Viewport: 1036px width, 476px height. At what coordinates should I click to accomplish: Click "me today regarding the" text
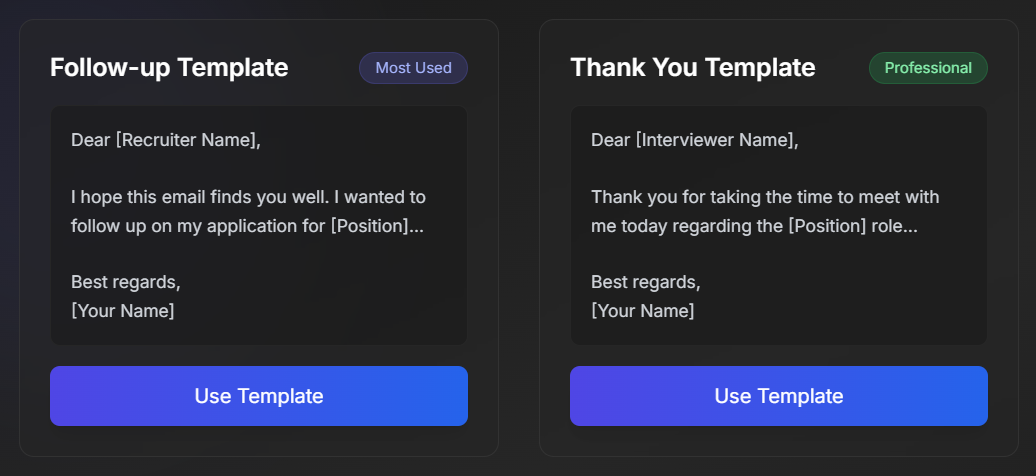point(687,226)
